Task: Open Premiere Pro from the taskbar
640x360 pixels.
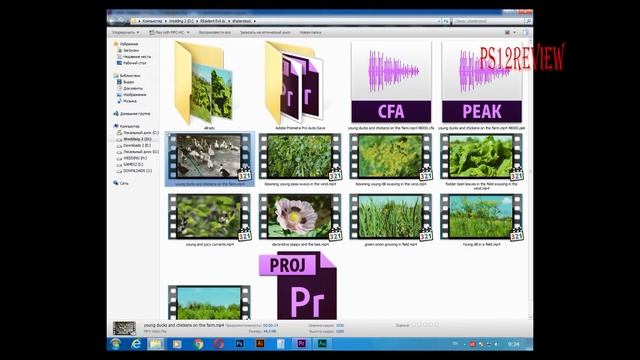Action: click(301, 344)
